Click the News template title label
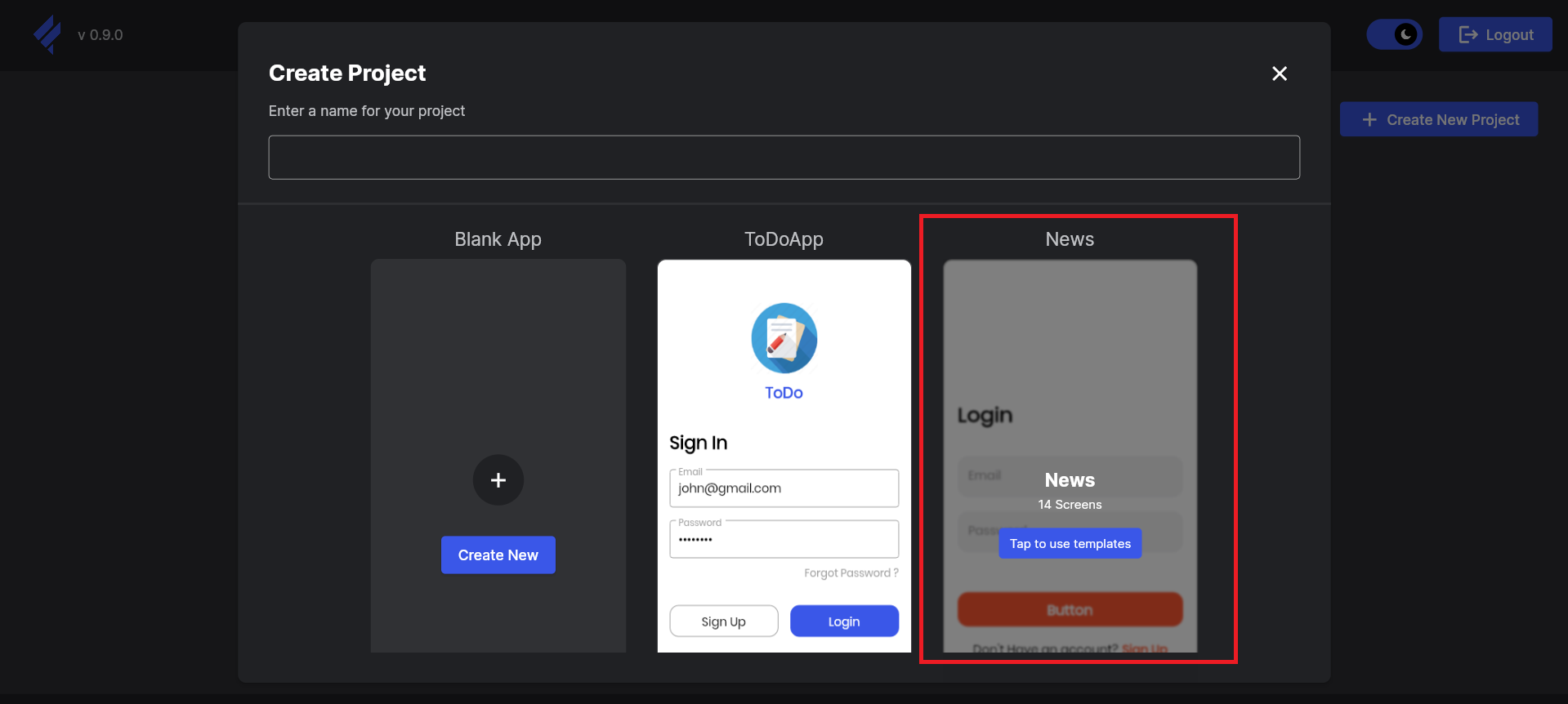The image size is (1568, 704). 1070,239
